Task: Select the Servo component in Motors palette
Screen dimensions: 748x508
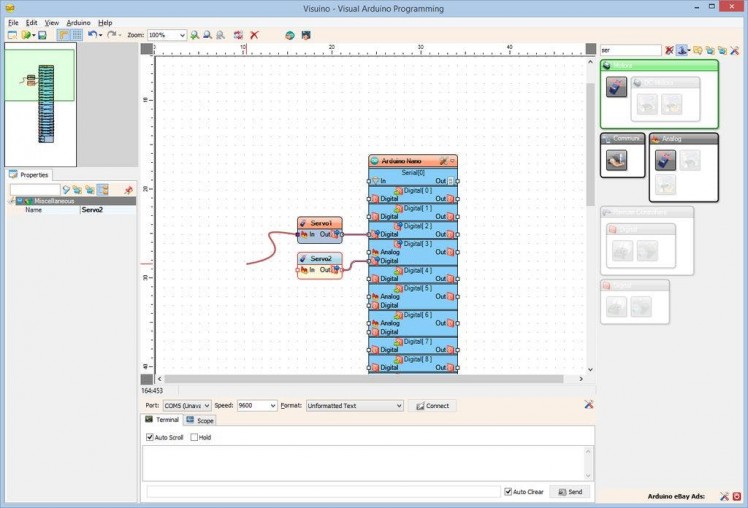Action: tap(617, 87)
